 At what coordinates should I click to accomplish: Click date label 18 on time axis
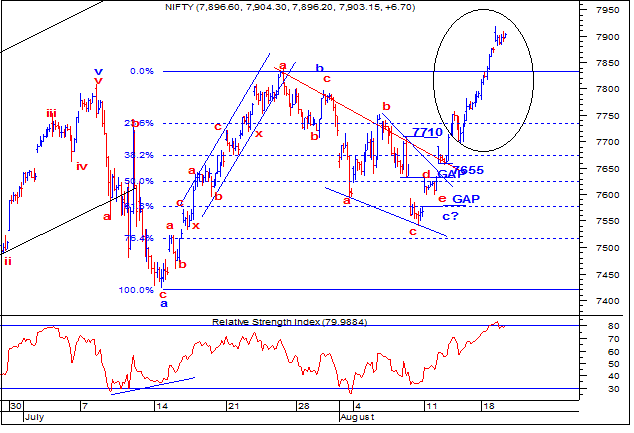click(x=489, y=406)
